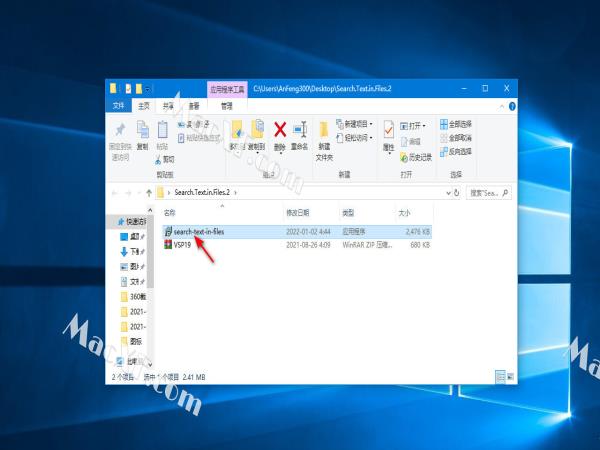Click navigation pane scroll down arrow
This screenshot has height=450, width=600.
point(150,364)
